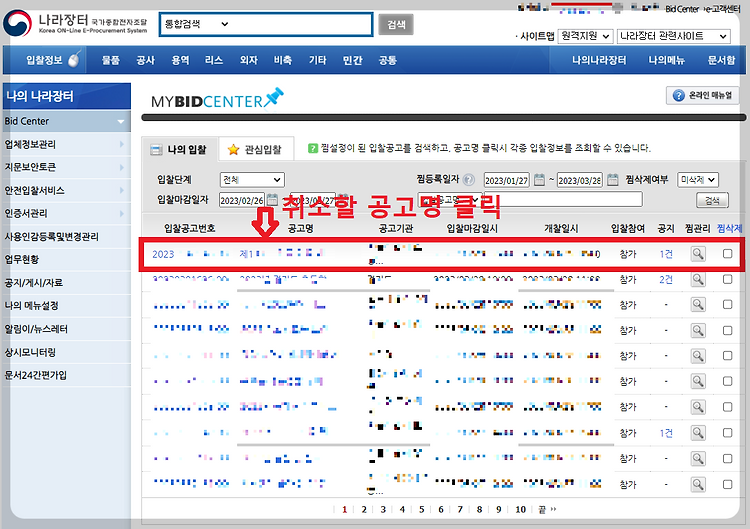The height and width of the screenshot is (529, 750).
Task: Open the 나의나라장터 menu
Action: 599,60
